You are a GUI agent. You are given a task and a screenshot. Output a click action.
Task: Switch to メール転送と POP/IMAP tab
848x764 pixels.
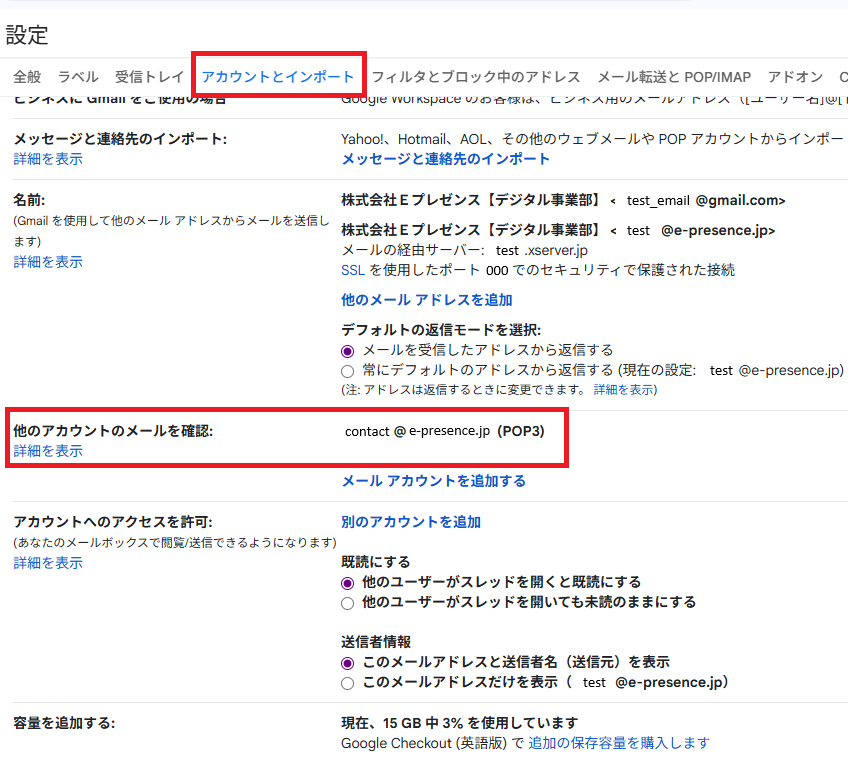point(673,77)
